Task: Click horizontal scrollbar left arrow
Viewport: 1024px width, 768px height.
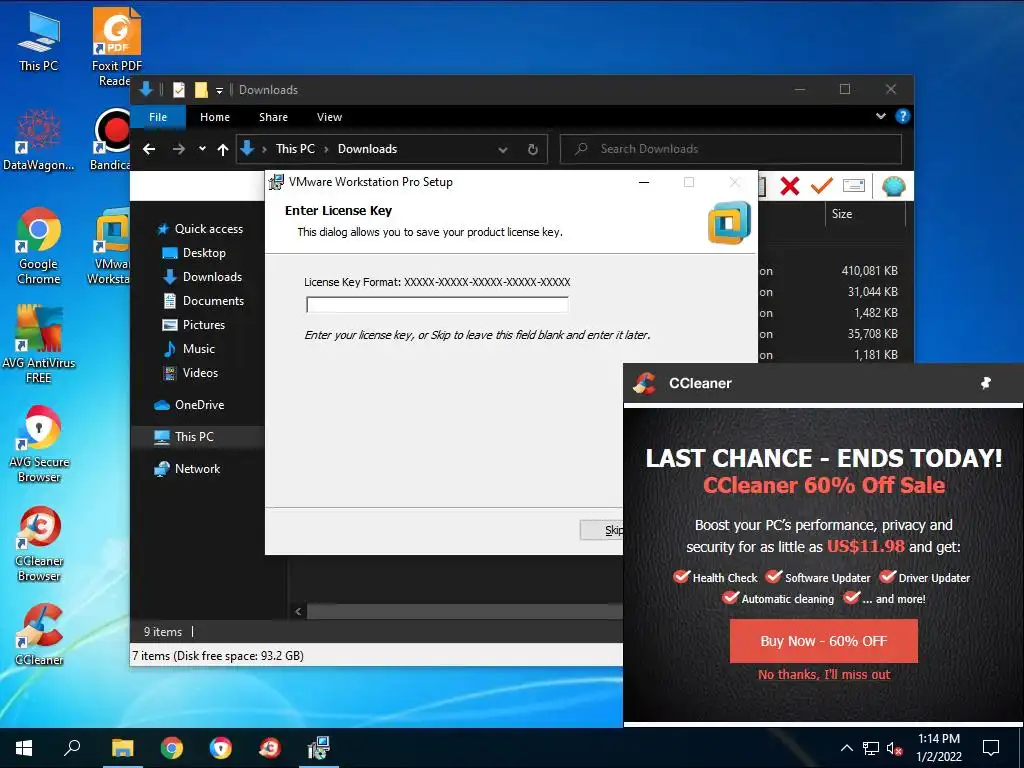Action: tap(298, 612)
